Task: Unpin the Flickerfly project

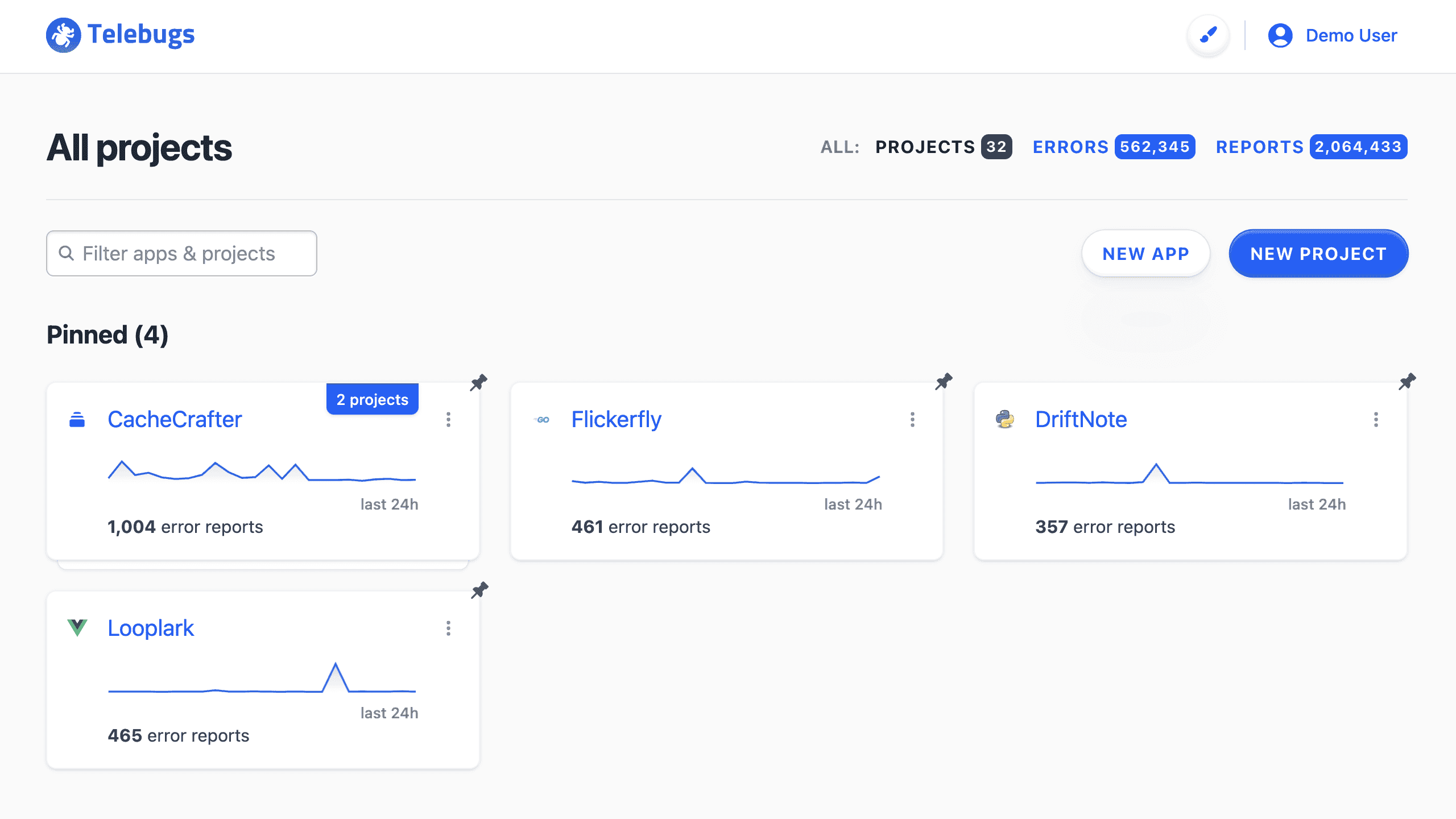Action: 944,382
